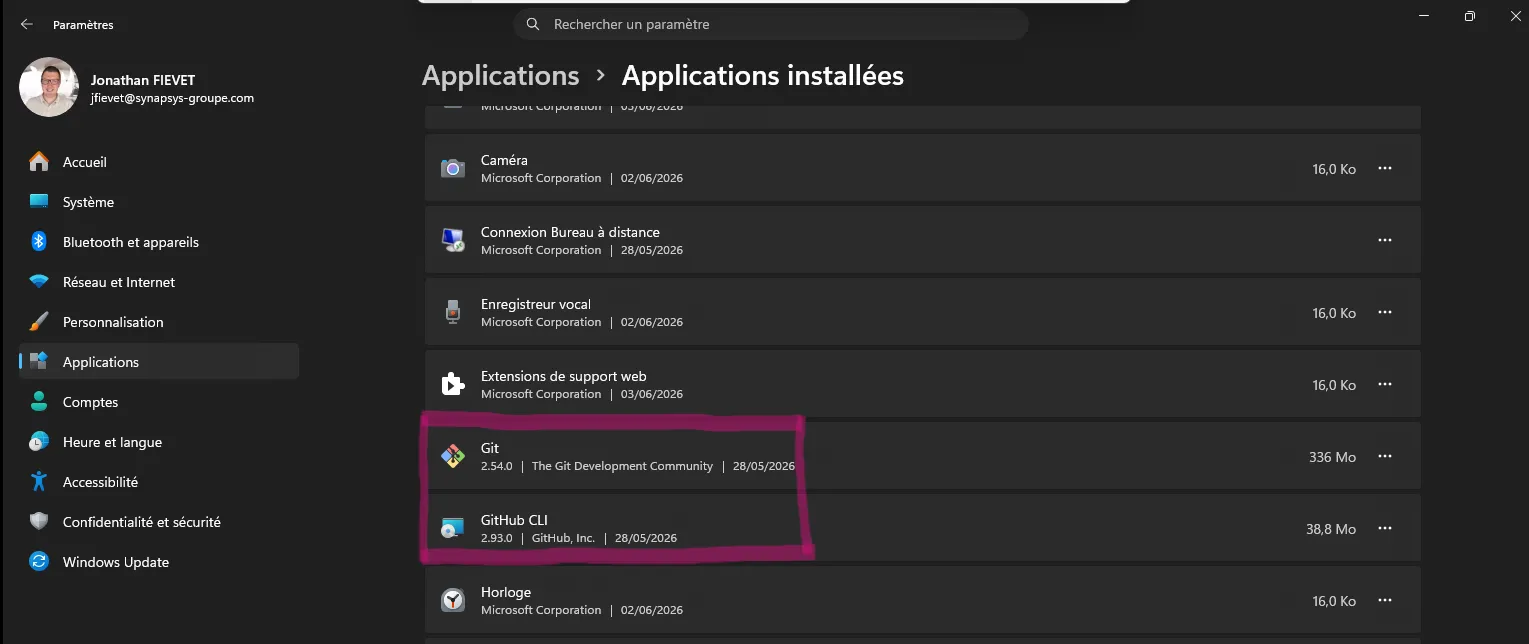Image resolution: width=1529 pixels, height=644 pixels.
Task: Click the Horloge app name
Action: [x=506, y=592]
